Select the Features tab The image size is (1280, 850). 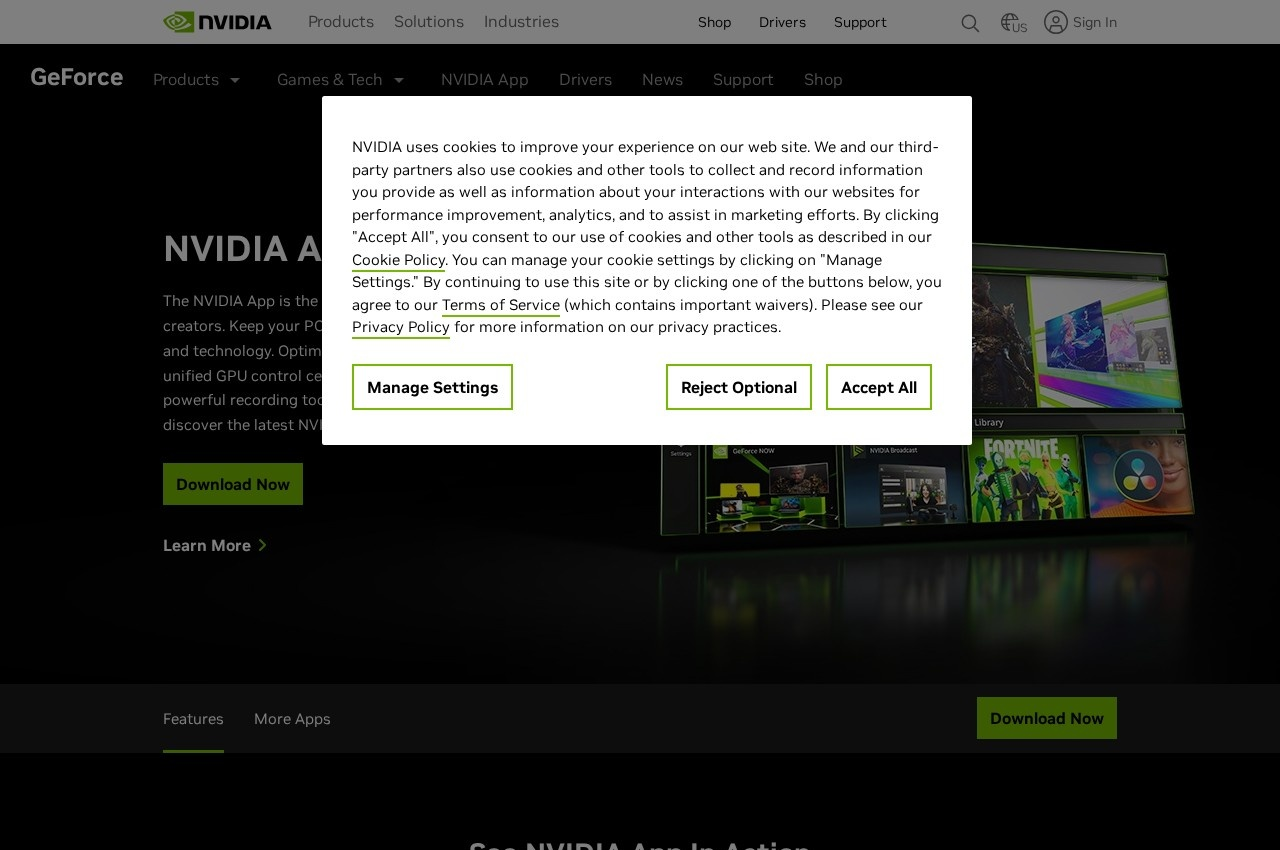(193, 719)
